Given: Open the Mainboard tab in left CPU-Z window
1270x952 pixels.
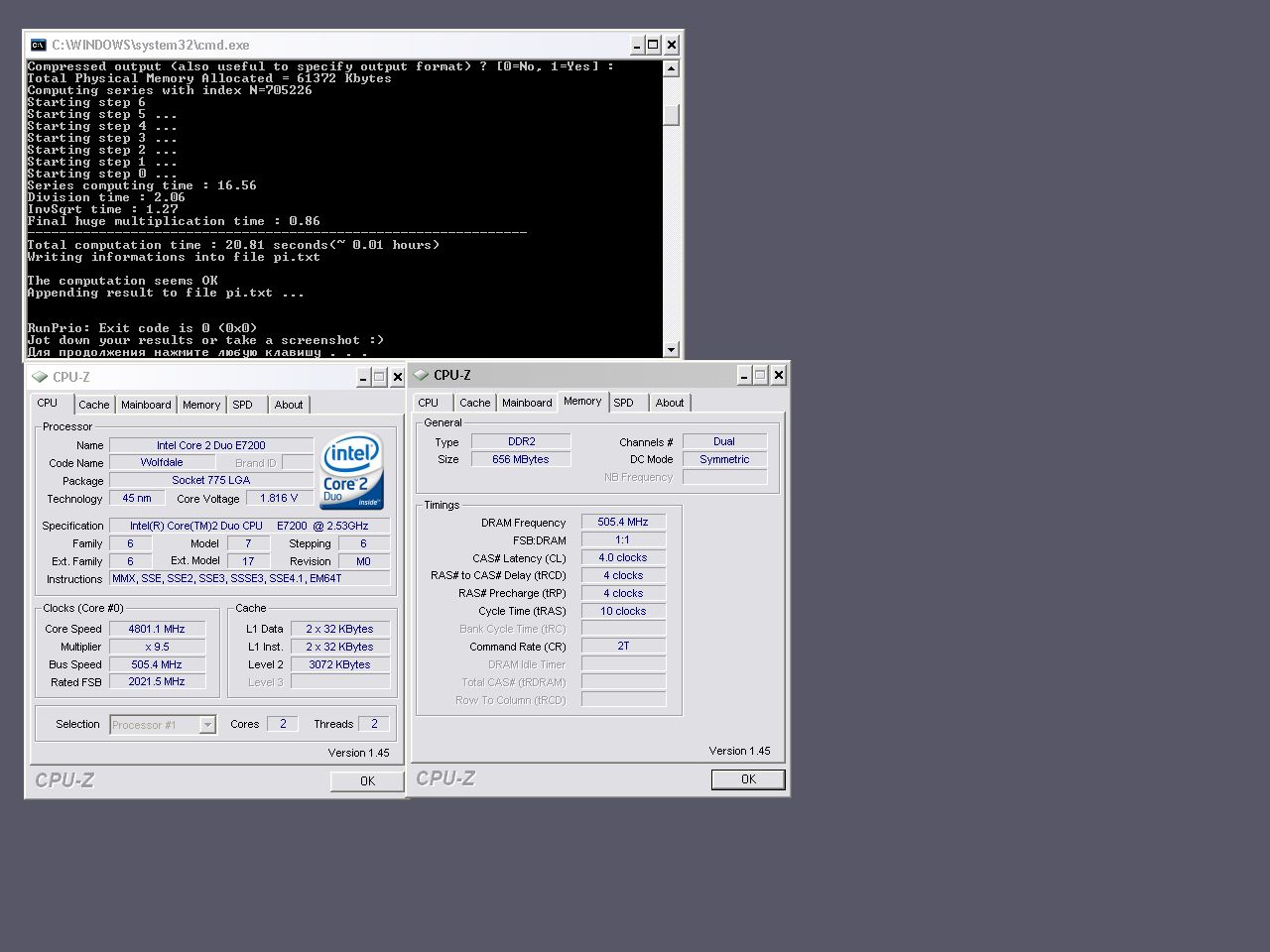Looking at the screenshot, I should (146, 405).
